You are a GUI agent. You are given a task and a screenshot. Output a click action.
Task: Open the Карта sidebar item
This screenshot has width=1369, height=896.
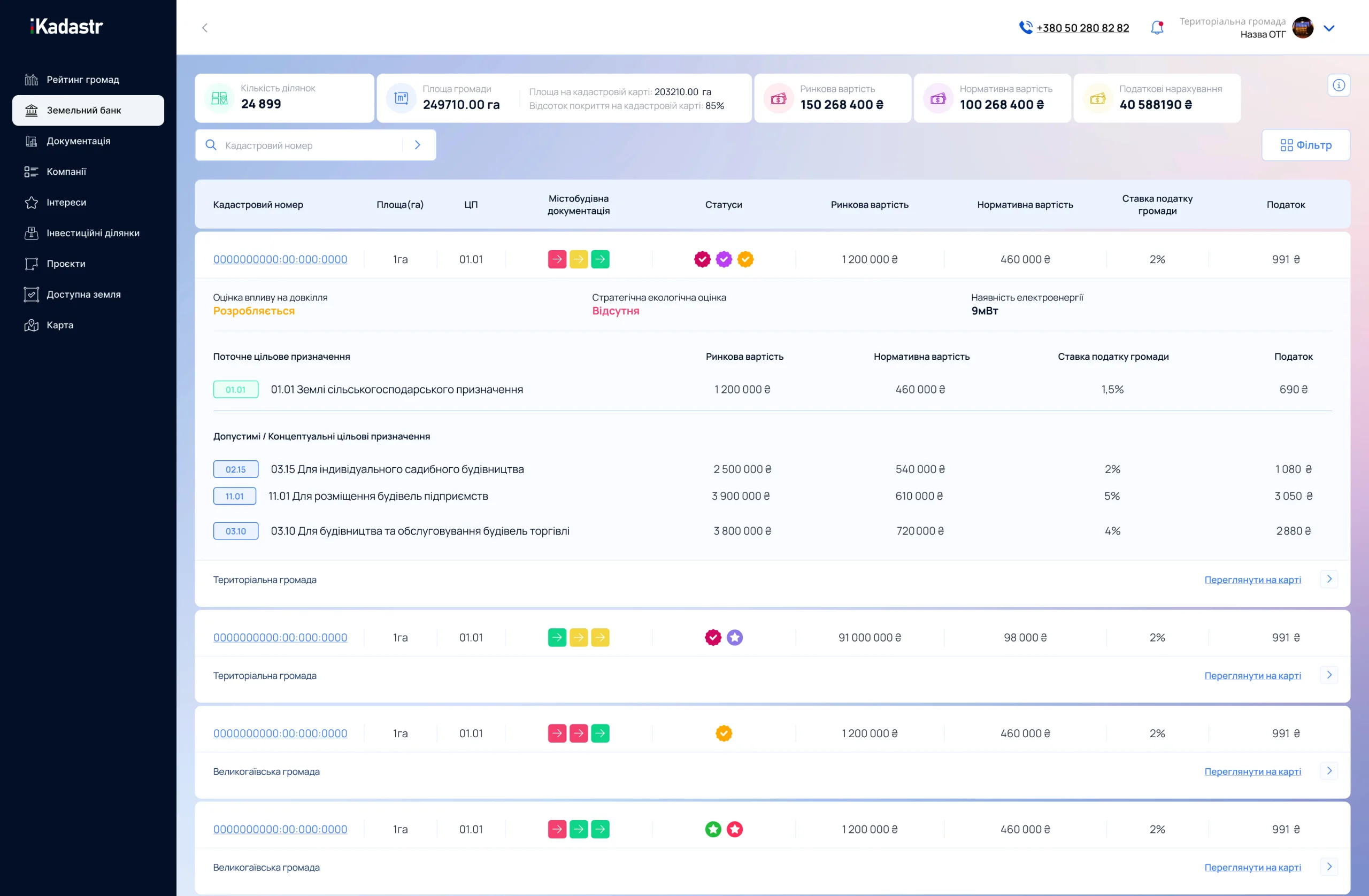(60, 325)
